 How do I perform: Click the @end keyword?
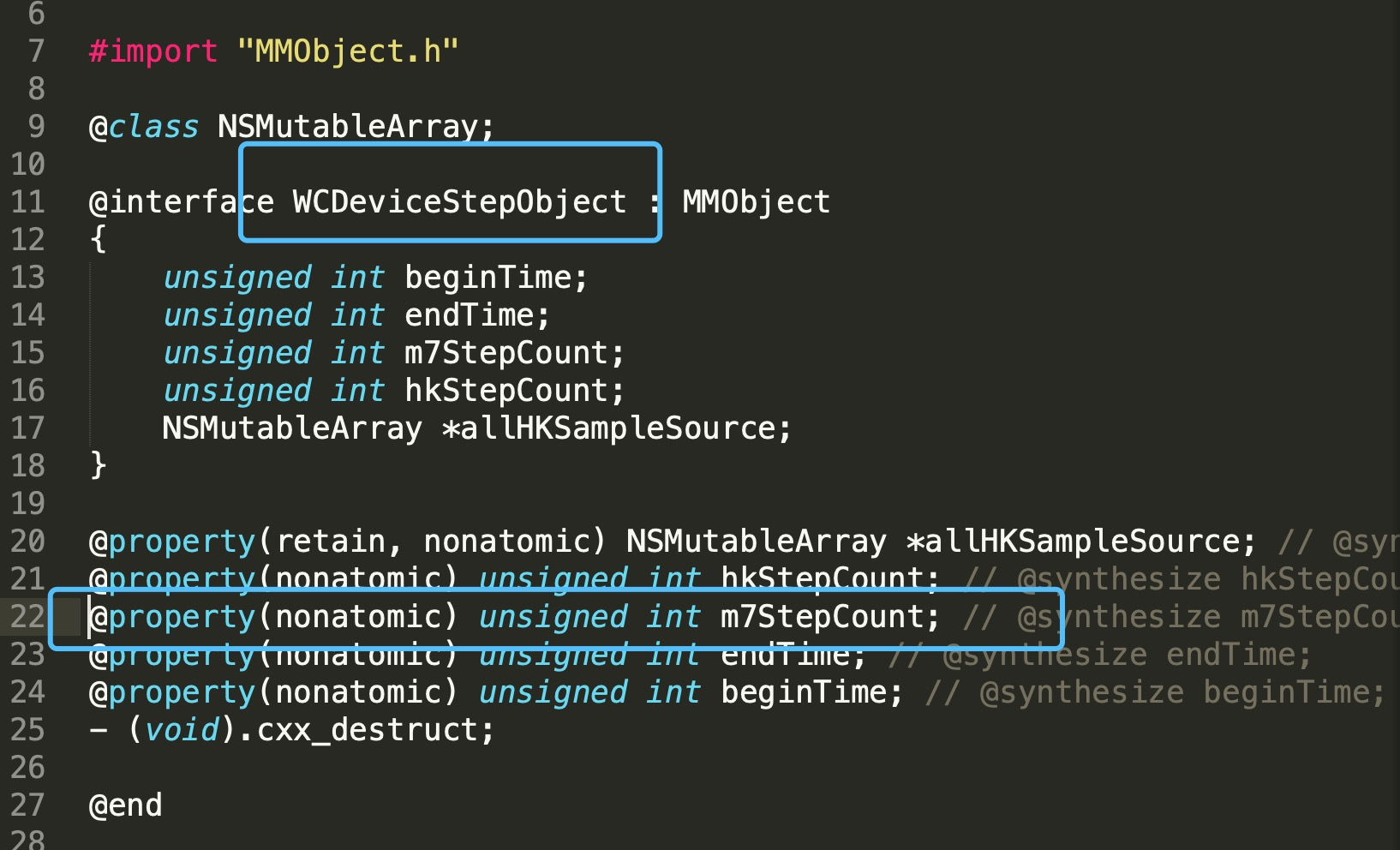[x=125, y=805]
